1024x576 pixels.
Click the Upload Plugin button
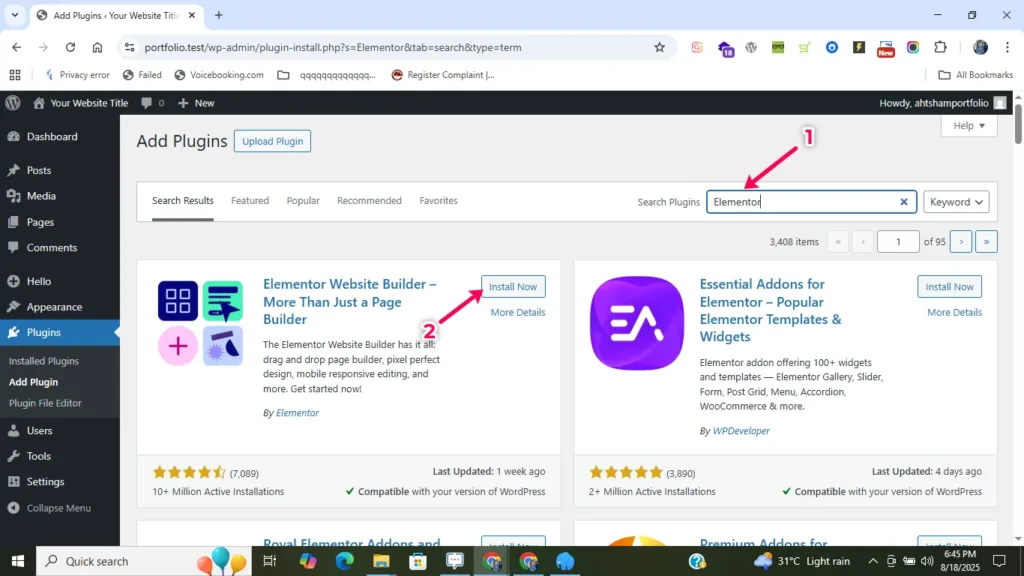tap(272, 141)
